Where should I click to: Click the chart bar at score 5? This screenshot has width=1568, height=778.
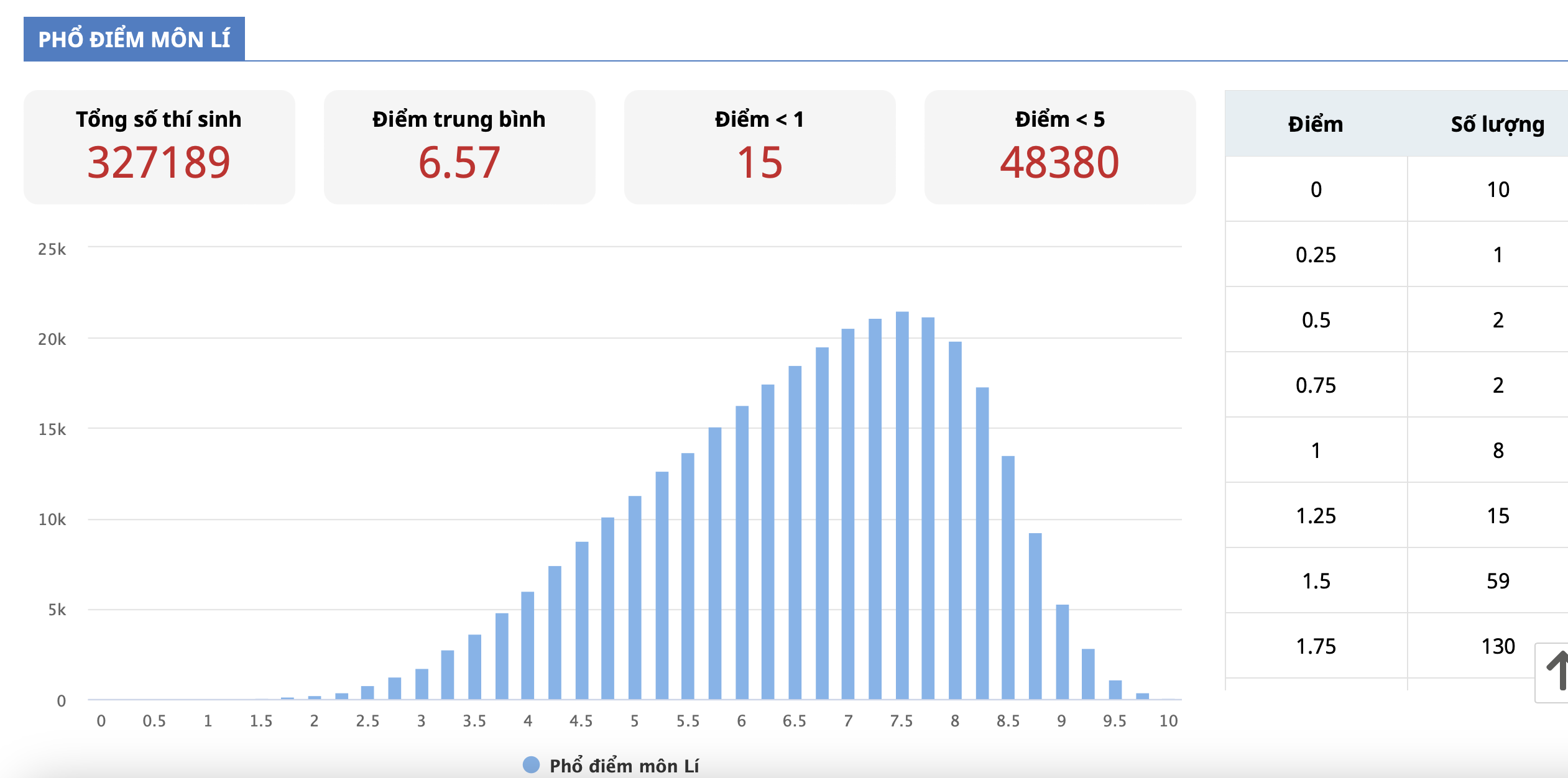click(635, 597)
